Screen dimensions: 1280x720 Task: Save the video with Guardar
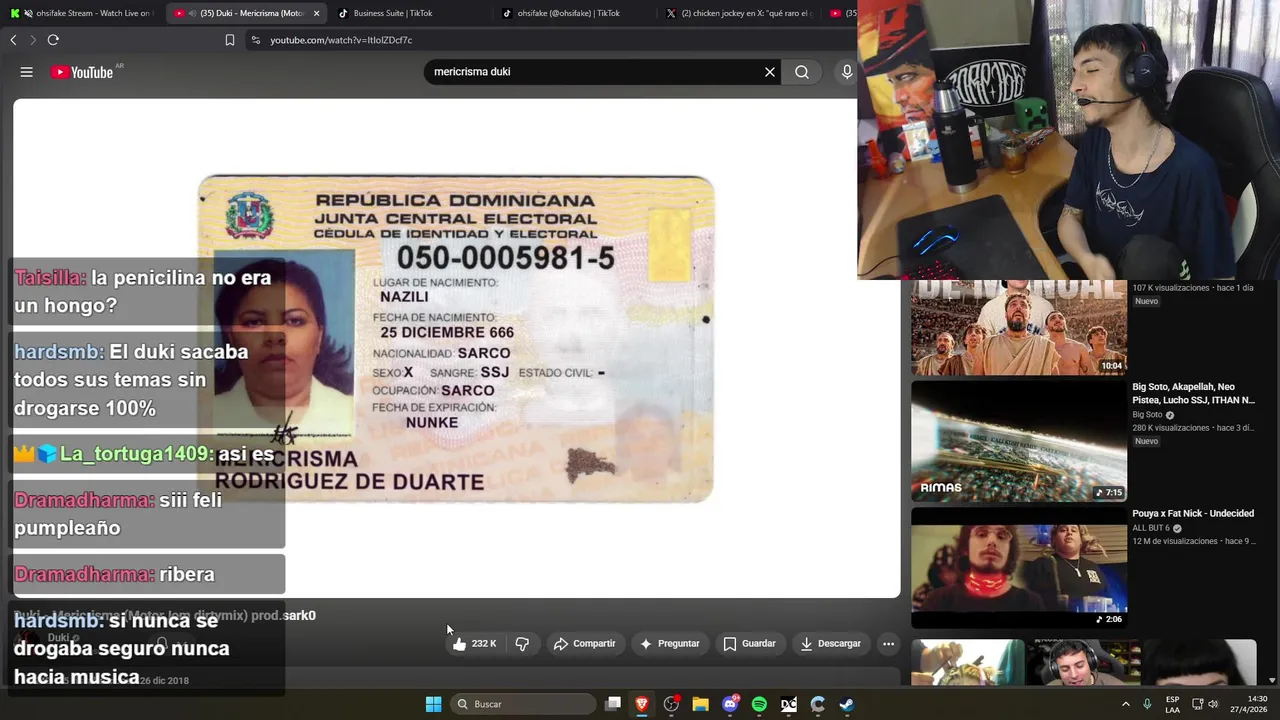point(749,644)
